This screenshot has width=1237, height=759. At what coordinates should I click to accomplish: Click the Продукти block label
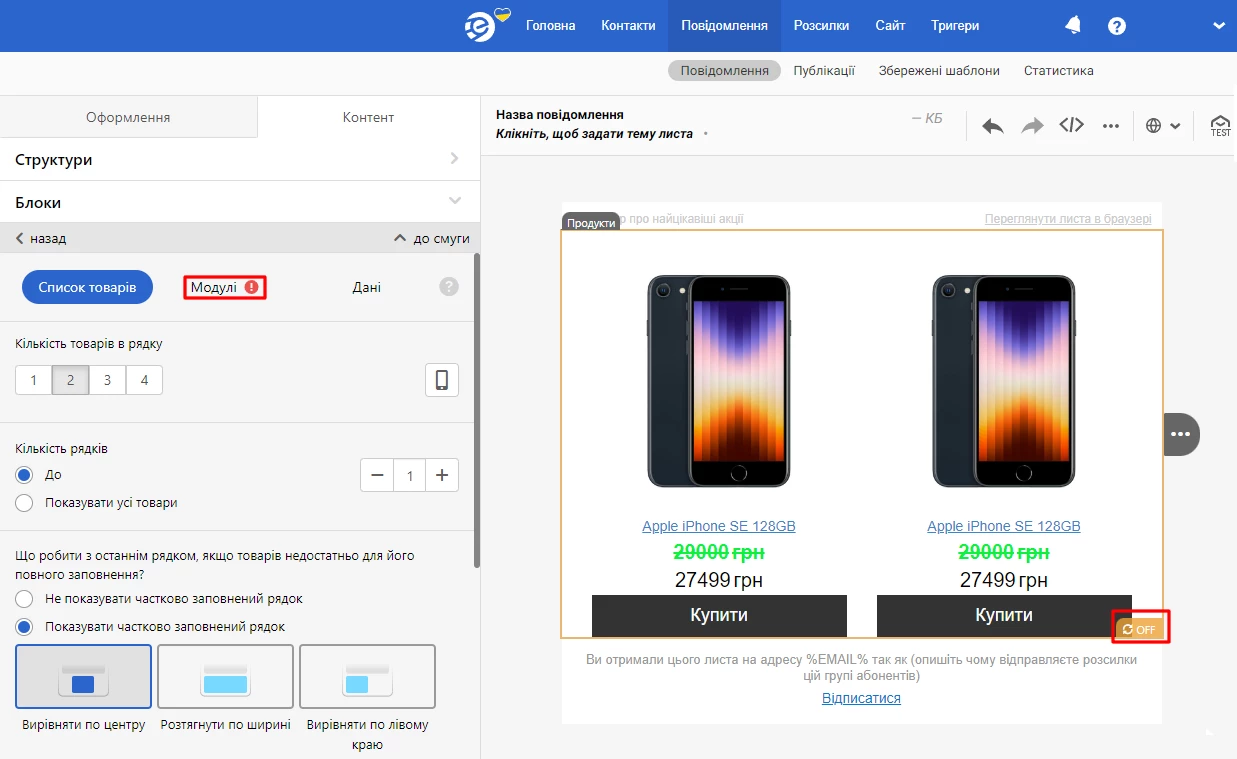tap(591, 223)
